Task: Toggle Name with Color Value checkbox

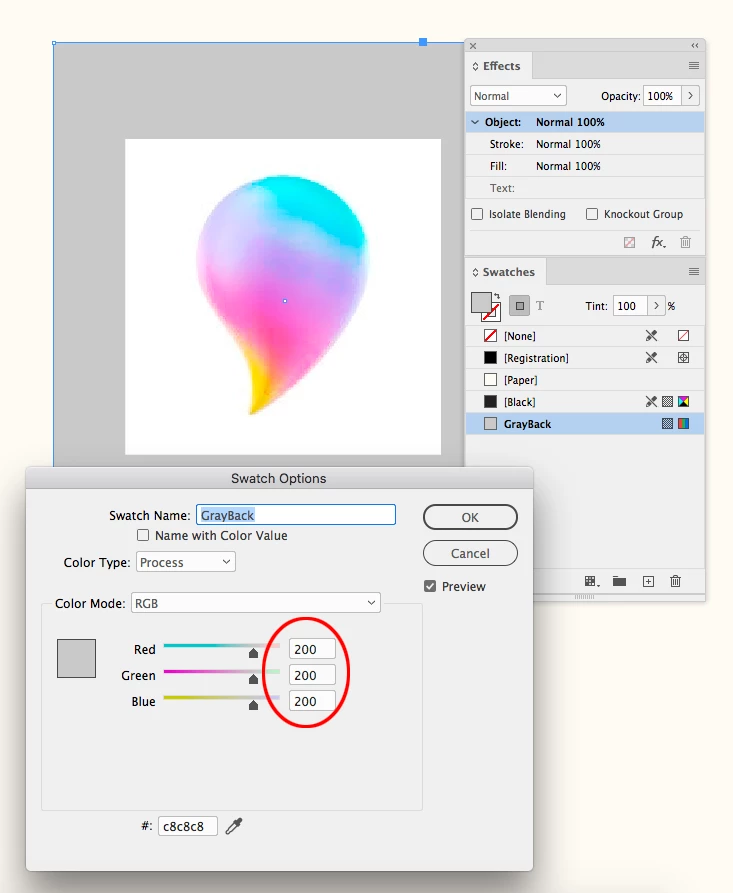Action: click(x=143, y=535)
